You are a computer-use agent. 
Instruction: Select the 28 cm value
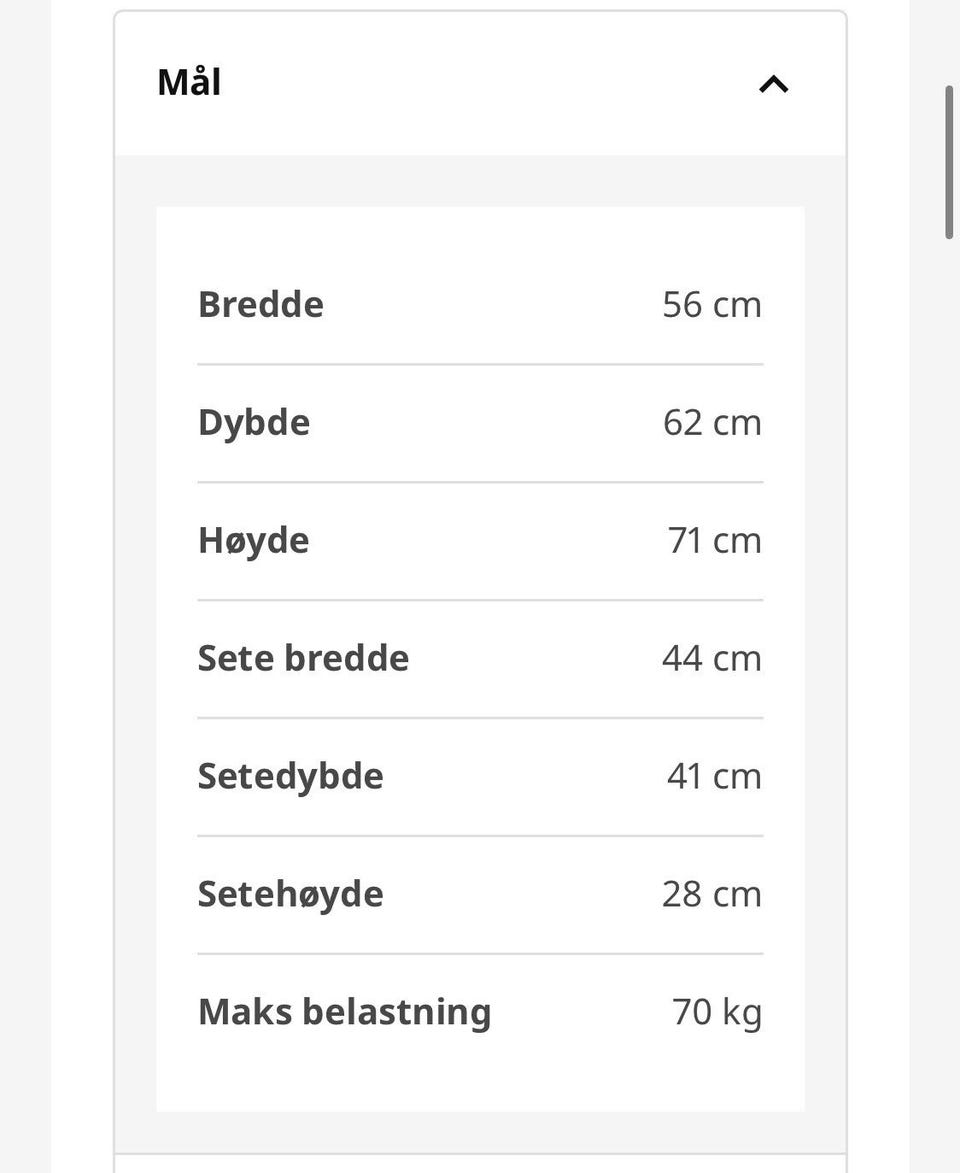click(x=712, y=894)
